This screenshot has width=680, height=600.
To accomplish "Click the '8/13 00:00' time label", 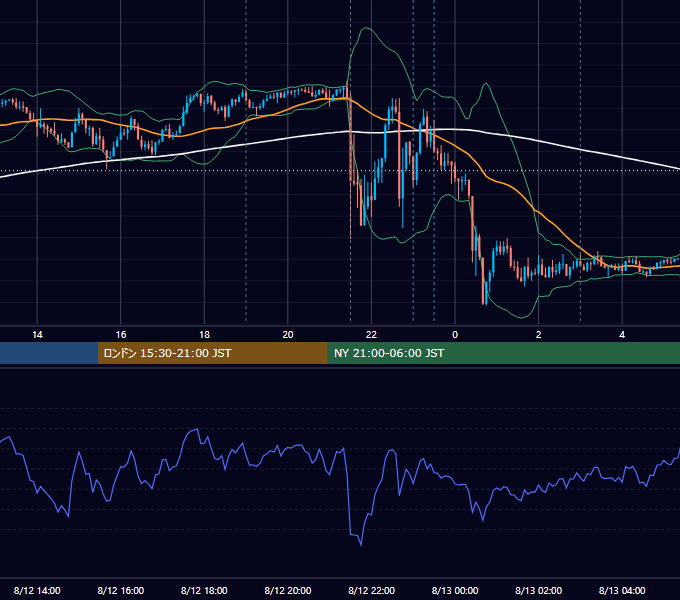I will coord(455,590).
